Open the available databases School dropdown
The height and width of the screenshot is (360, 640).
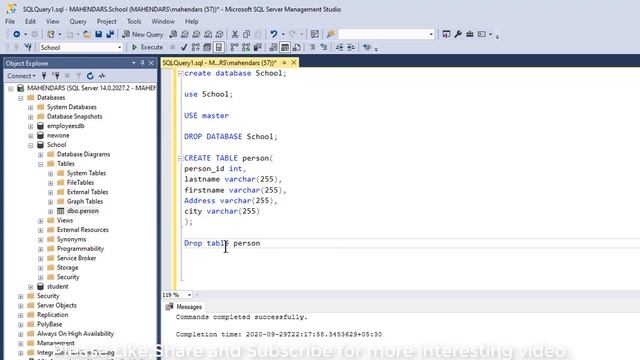coord(119,48)
